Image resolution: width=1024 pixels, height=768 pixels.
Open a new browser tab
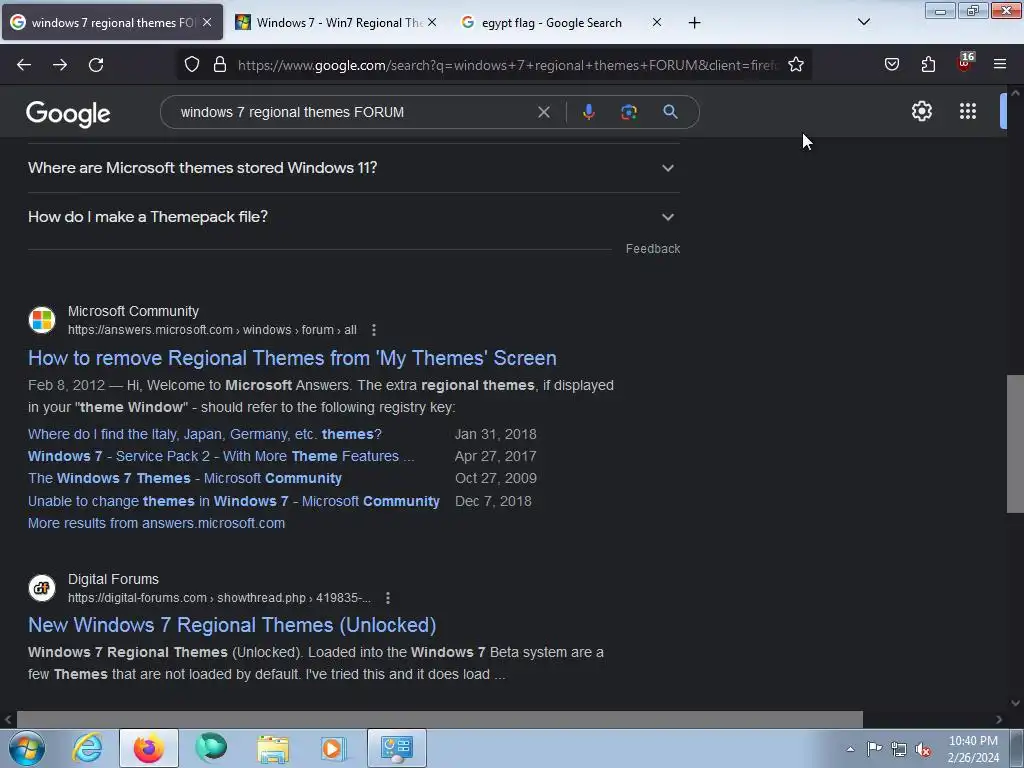(694, 23)
